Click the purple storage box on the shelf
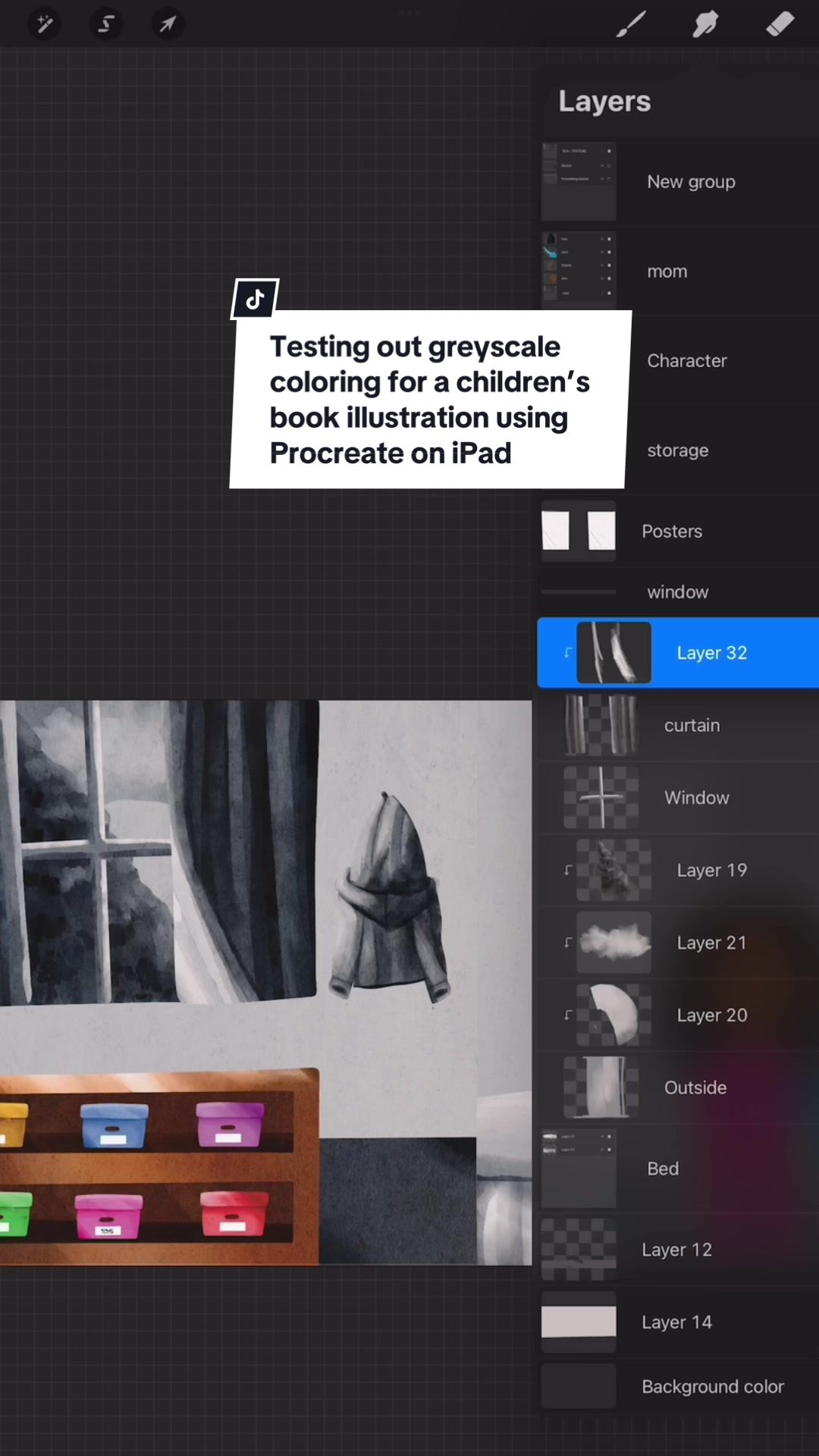819x1456 pixels. click(230, 1125)
